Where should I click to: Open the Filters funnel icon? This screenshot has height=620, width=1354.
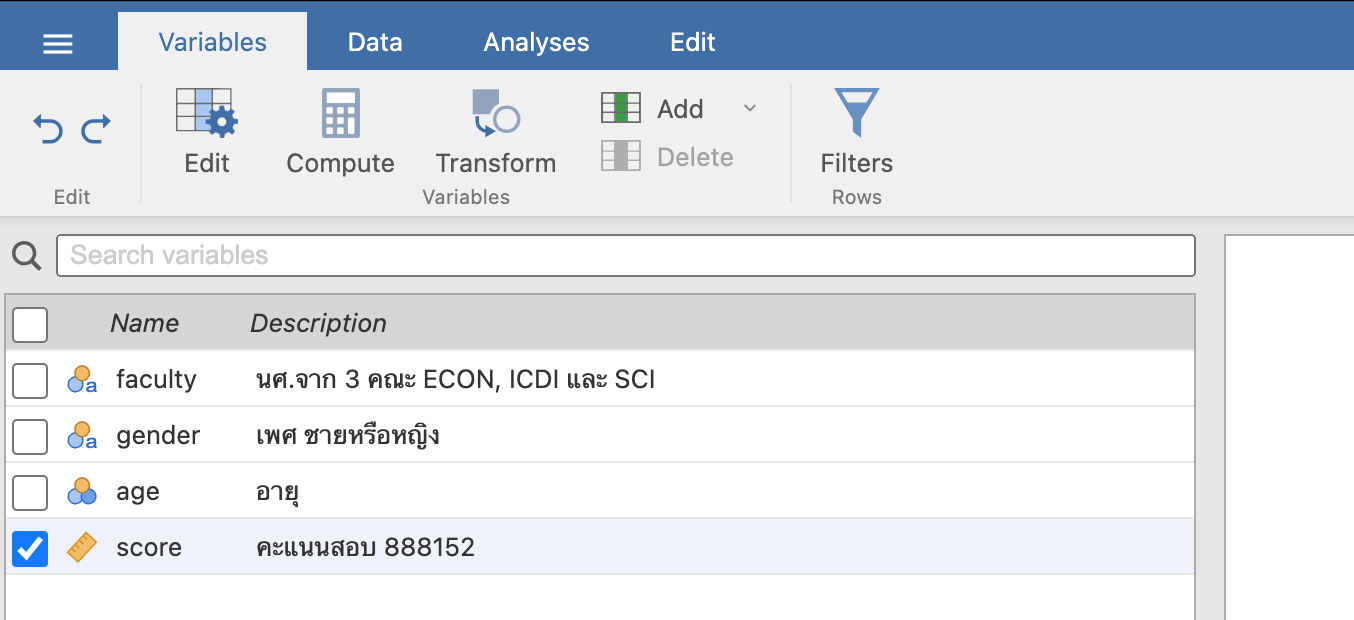856,112
